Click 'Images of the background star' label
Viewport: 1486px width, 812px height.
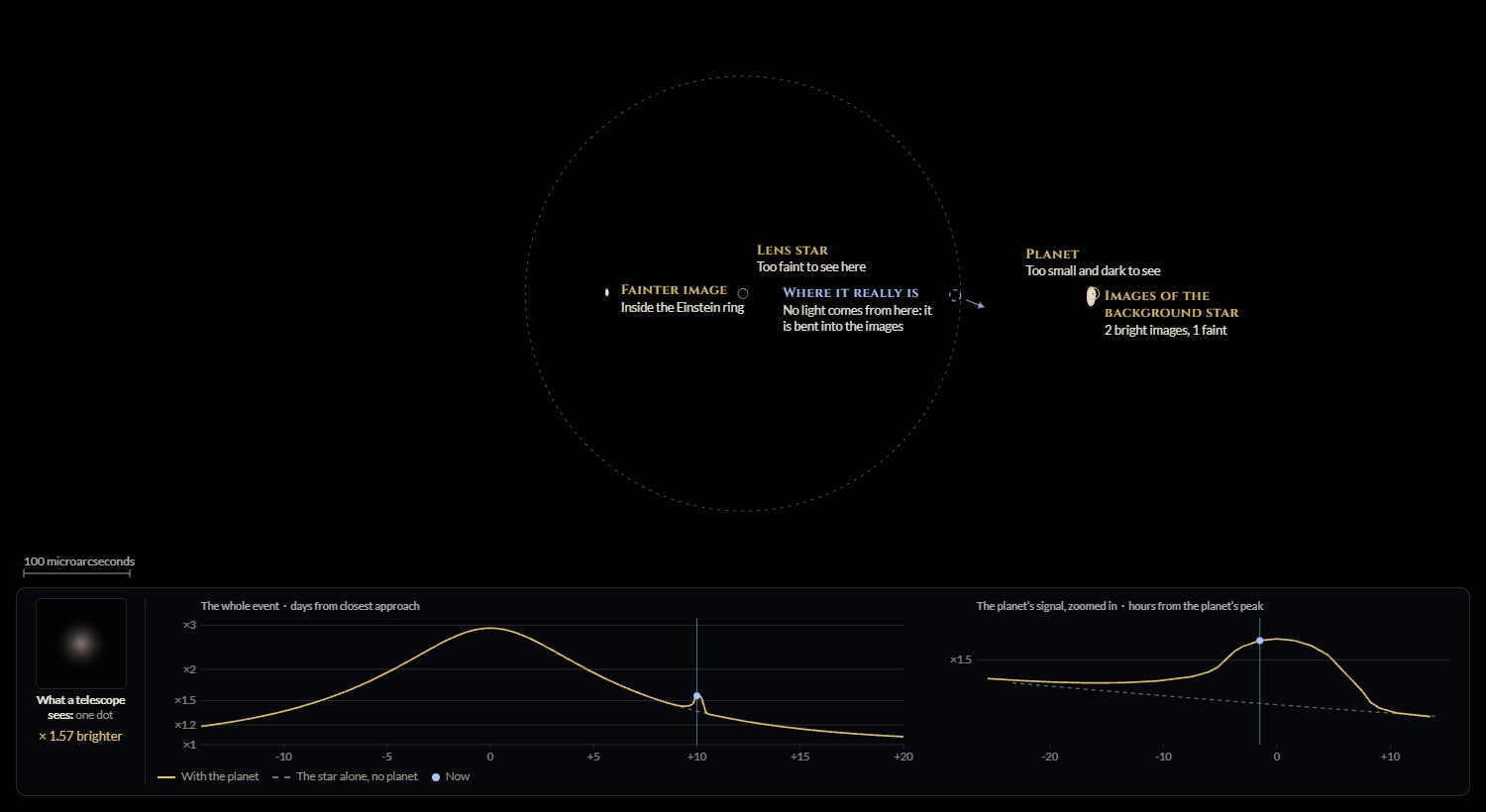pyautogui.click(x=1172, y=304)
